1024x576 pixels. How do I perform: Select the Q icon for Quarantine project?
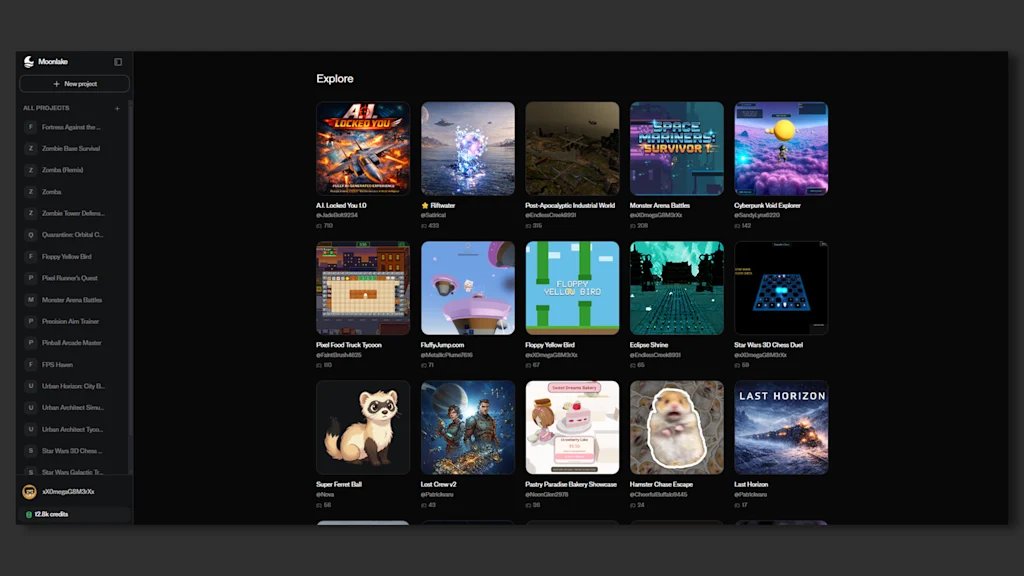point(30,235)
